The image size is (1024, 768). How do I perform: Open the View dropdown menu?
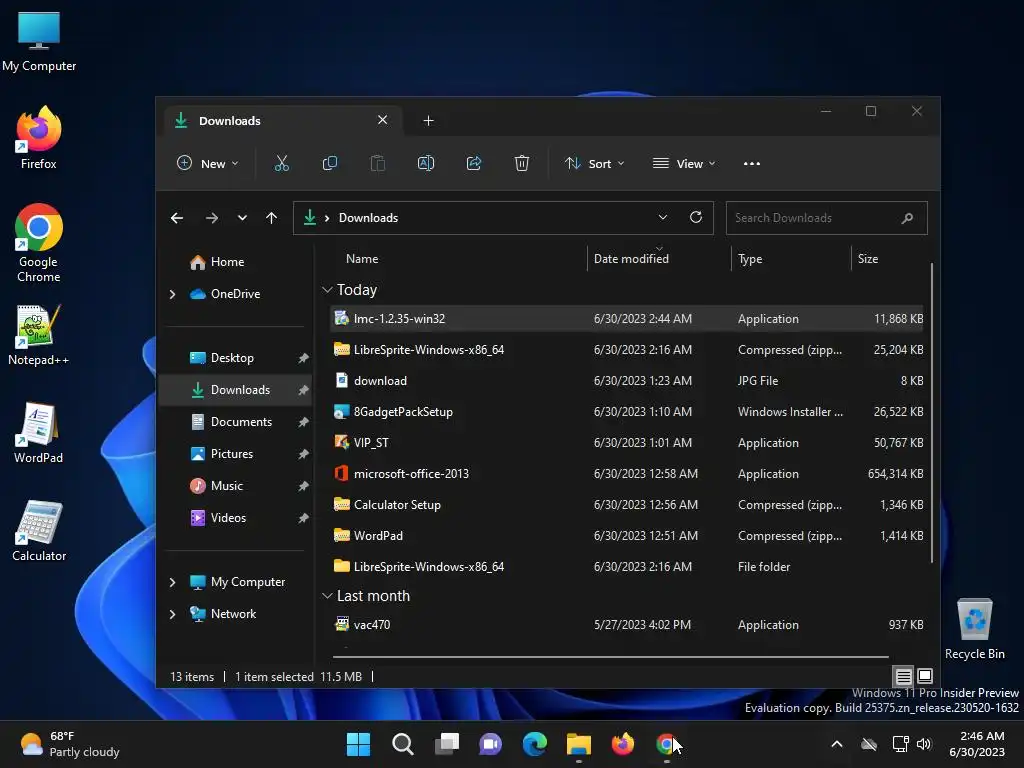[684, 163]
